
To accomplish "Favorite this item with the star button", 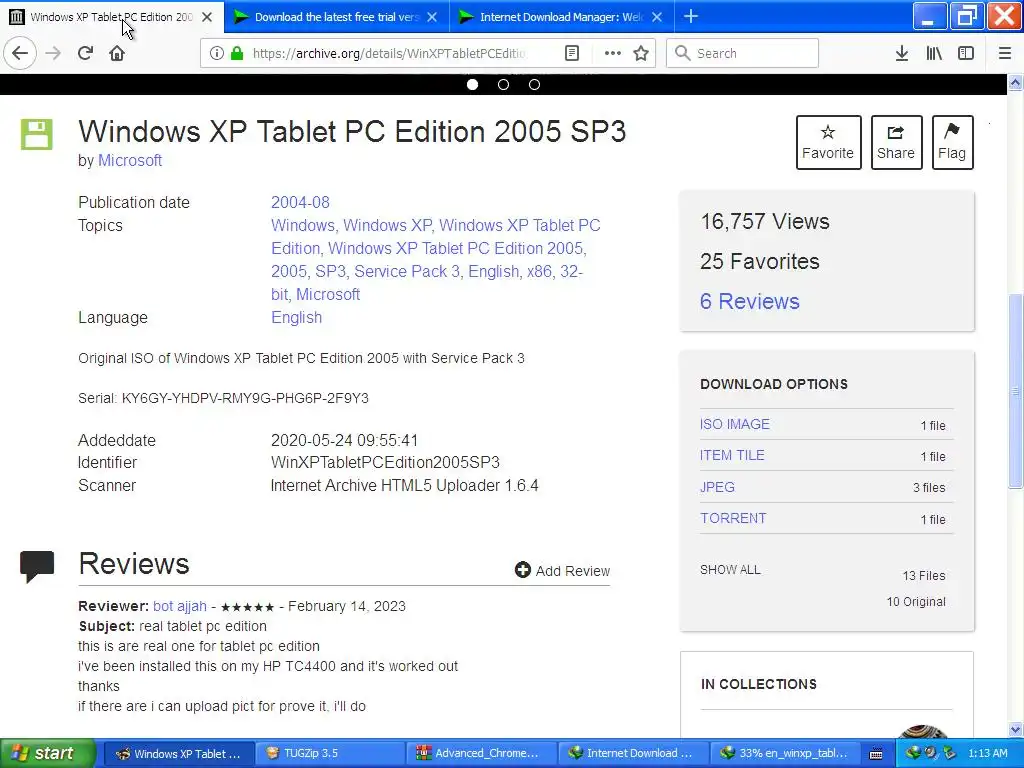I will [828, 142].
